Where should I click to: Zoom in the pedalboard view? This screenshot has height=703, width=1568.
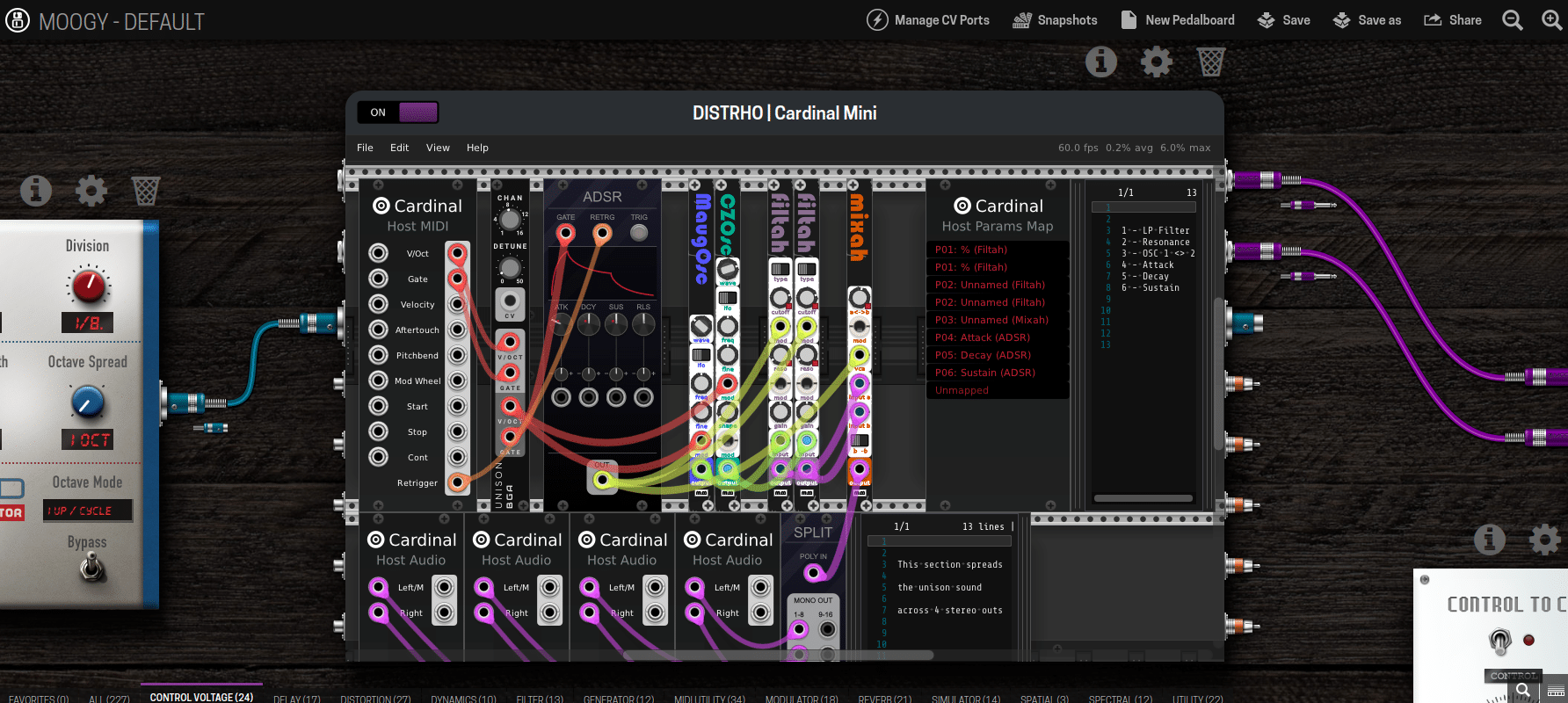click(1552, 20)
